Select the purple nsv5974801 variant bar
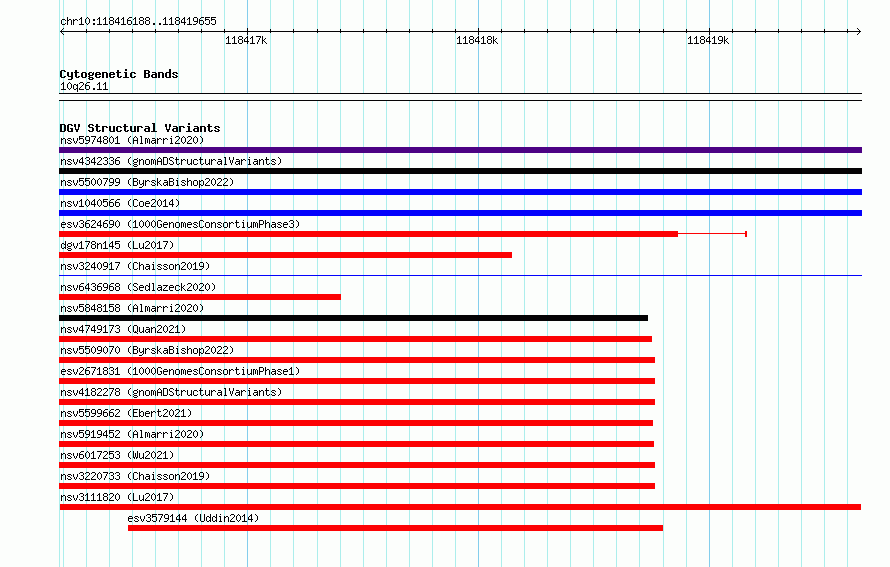Image resolution: width=890 pixels, height=567 pixels. pyautogui.click(x=460, y=150)
